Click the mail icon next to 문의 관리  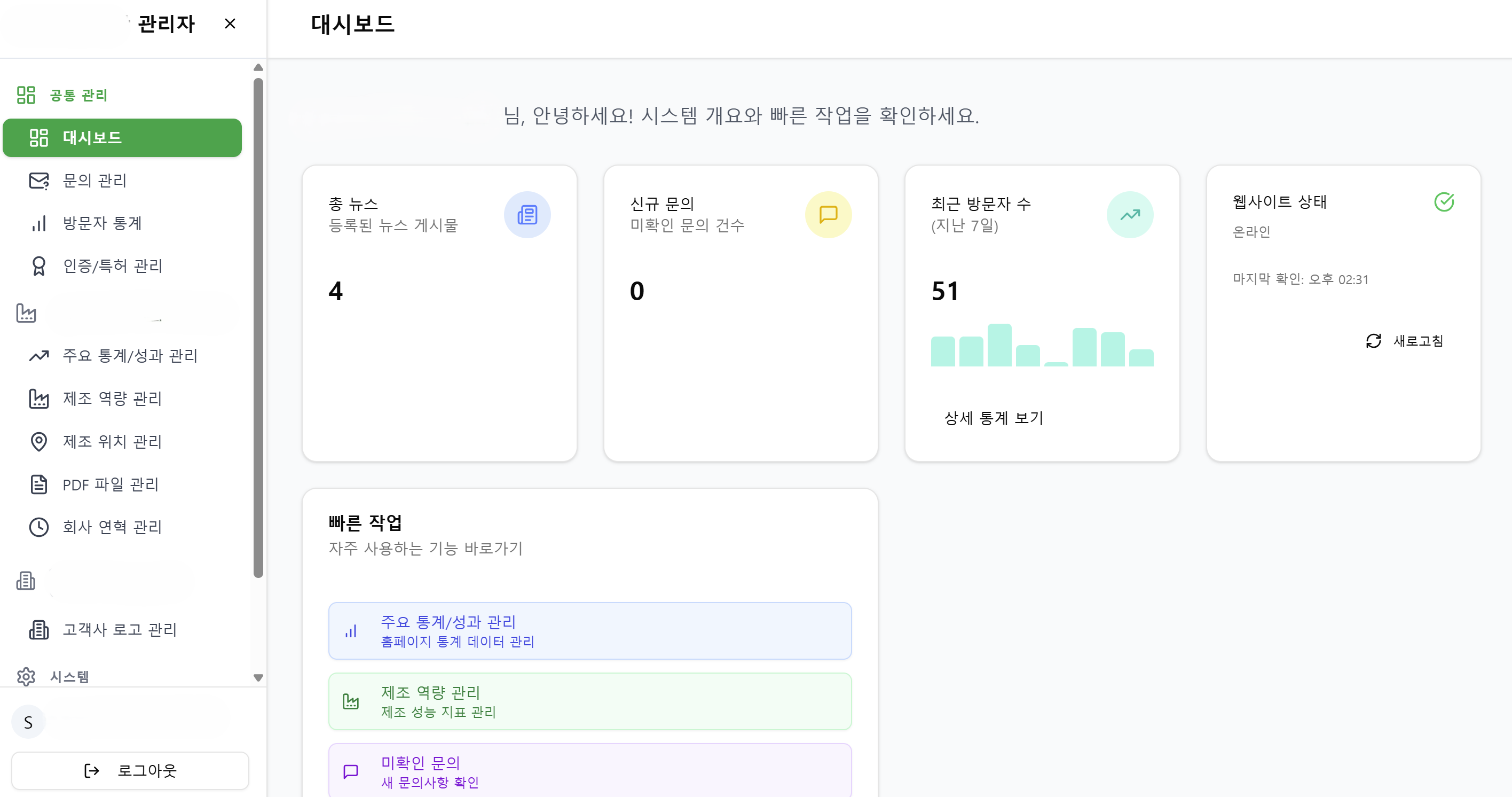[39, 181]
